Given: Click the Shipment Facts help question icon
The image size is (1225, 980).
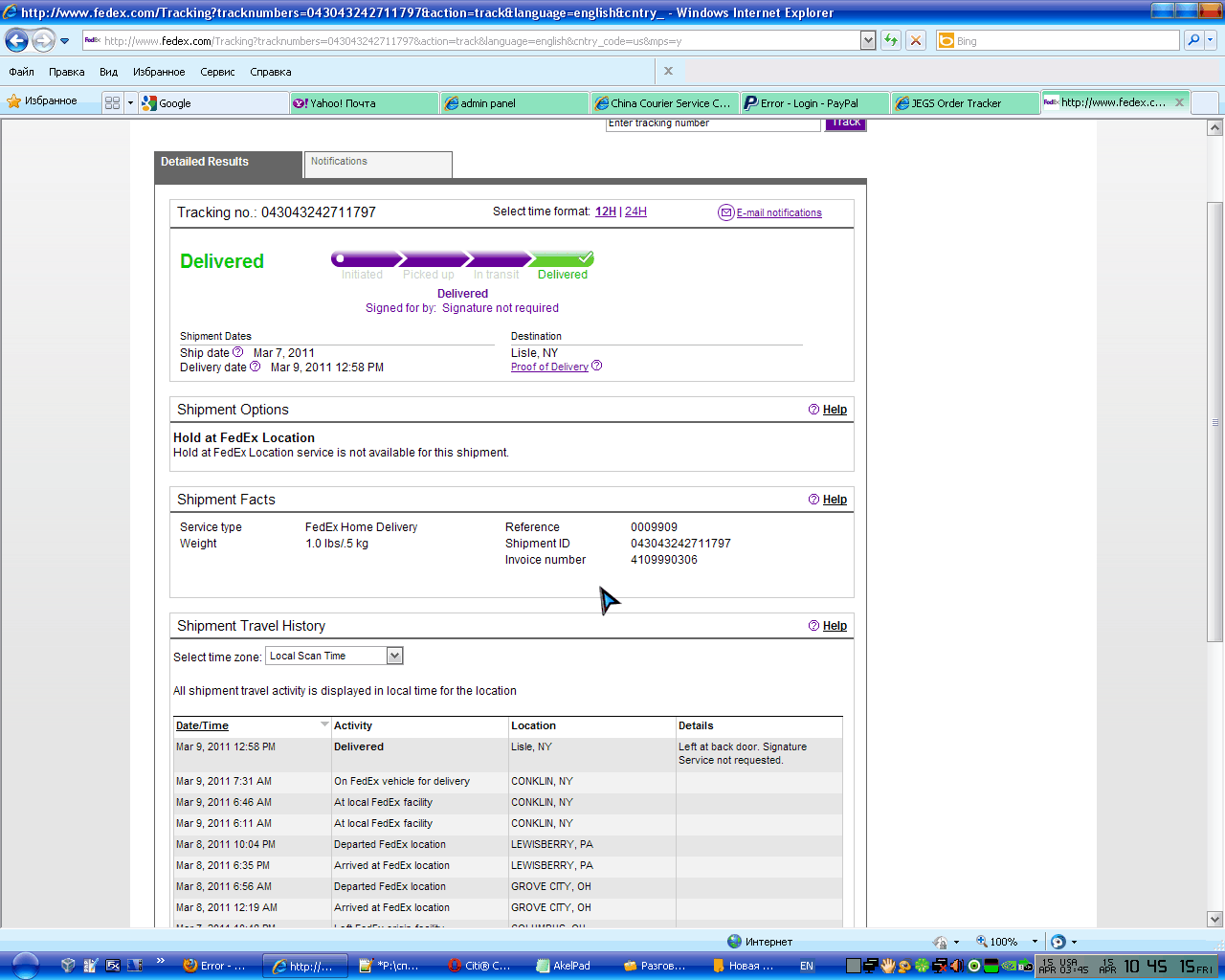Looking at the screenshot, I should [x=813, y=500].
